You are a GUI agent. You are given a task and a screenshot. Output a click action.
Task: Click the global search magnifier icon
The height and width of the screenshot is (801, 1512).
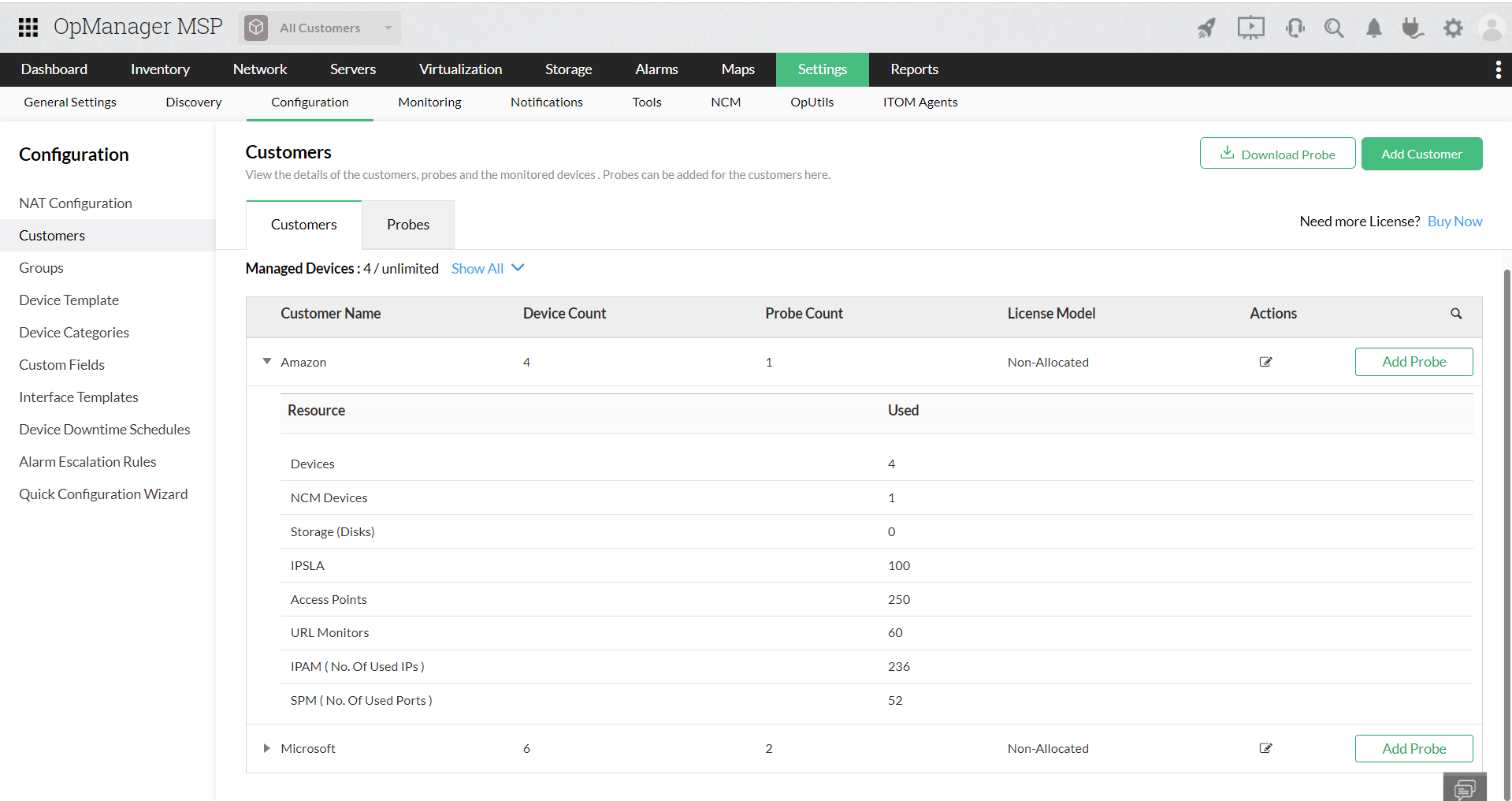coord(1333,28)
